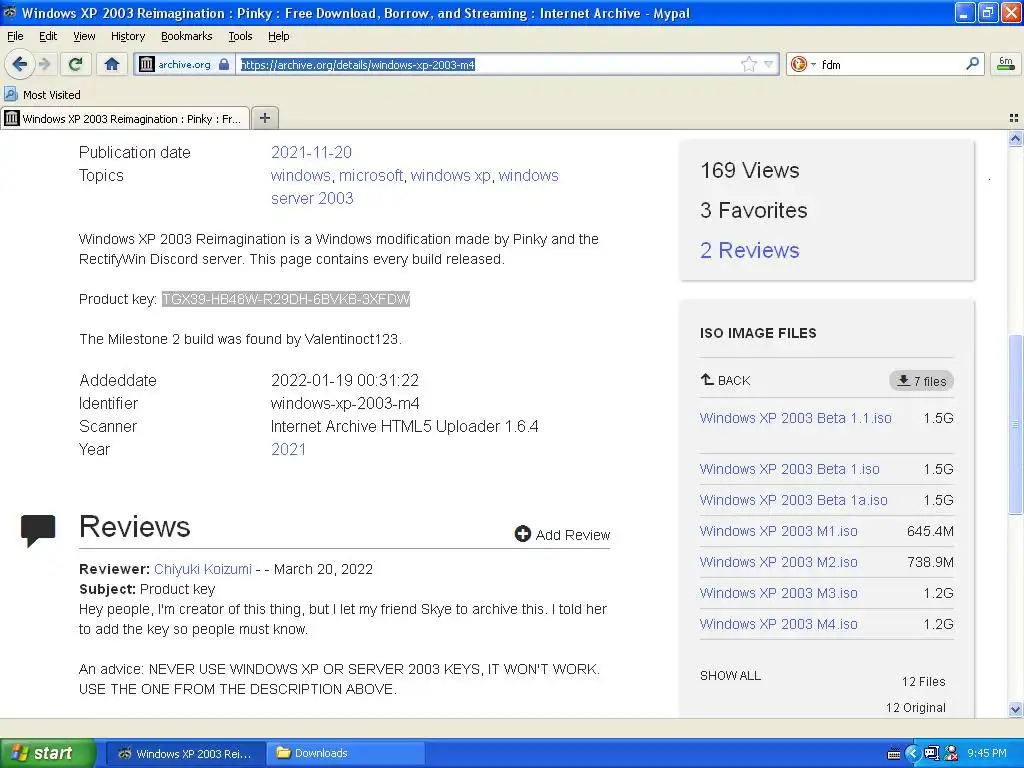Click BACK in ISO image files panel
Viewport: 1024px width, 768px height.
pos(725,380)
